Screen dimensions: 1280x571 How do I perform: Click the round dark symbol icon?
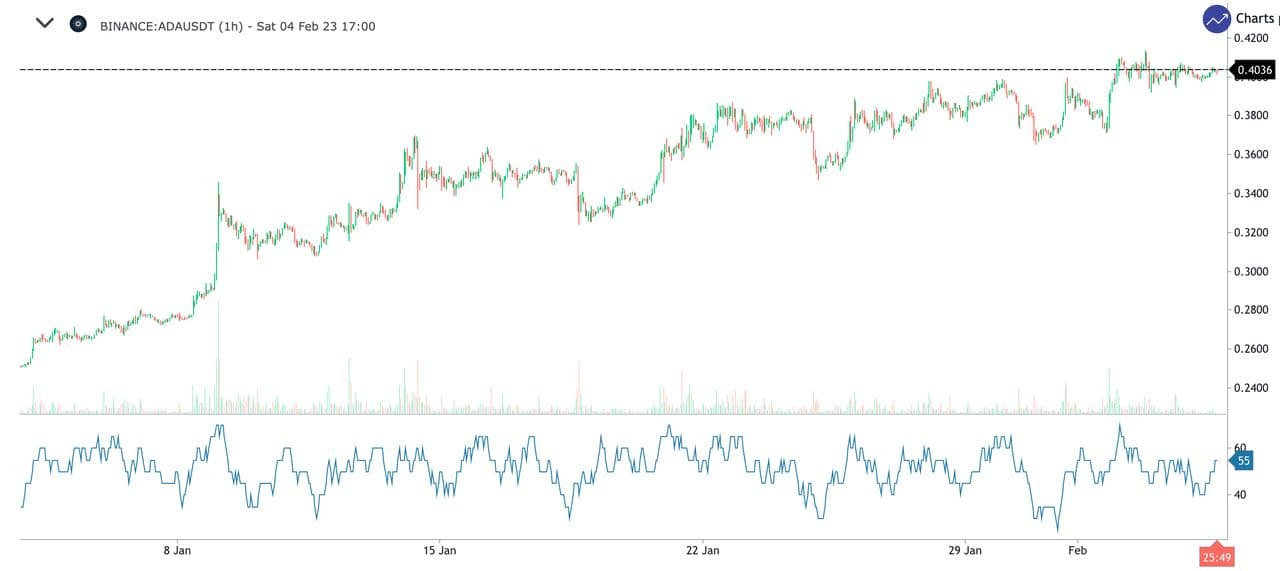78,24
